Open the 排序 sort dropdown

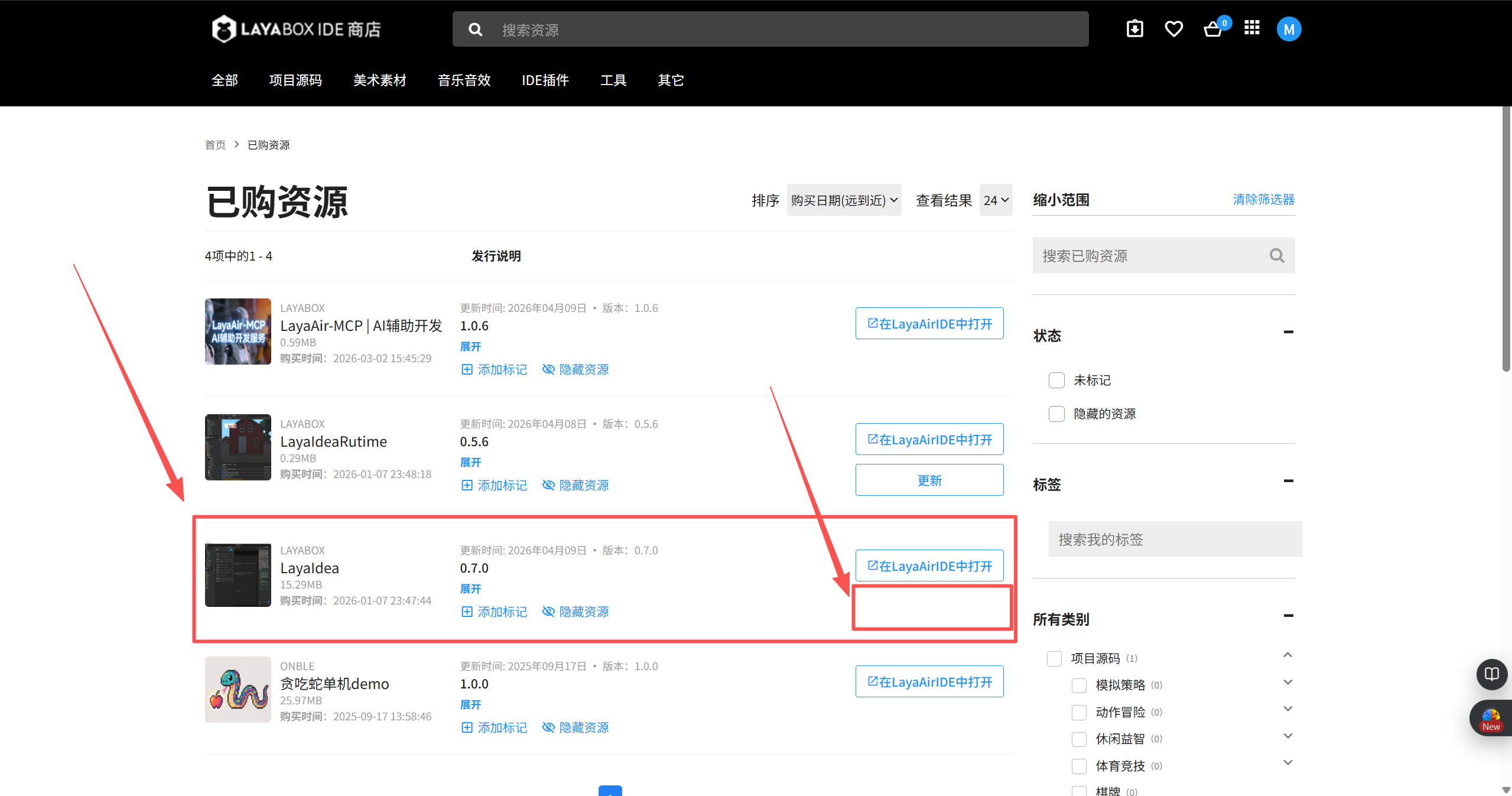point(844,200)
